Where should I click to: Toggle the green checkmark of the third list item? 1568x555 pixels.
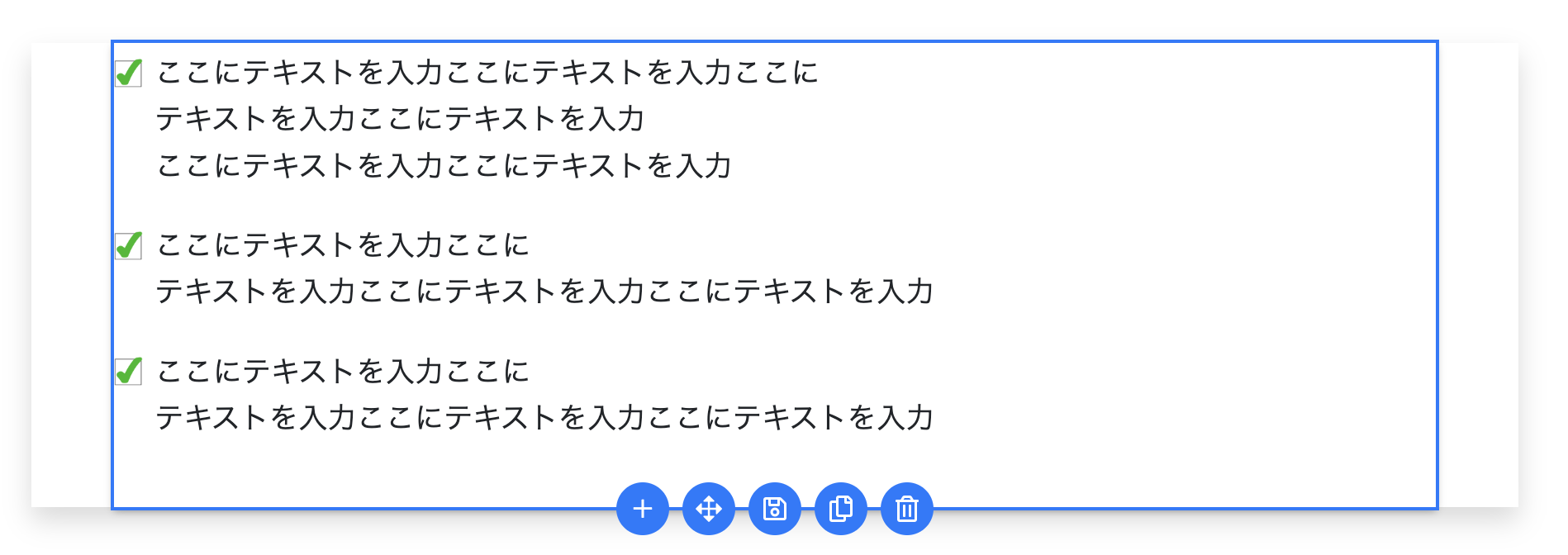point(128,372)
